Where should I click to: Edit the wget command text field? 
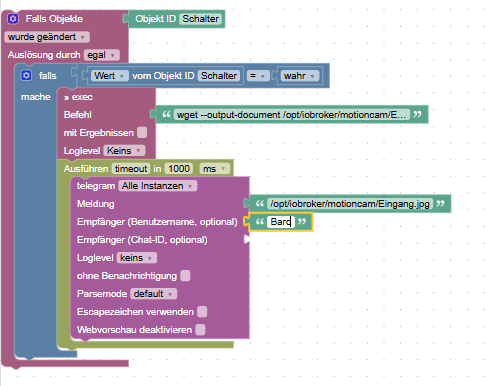pyautogui.click(x=292, y=115)
